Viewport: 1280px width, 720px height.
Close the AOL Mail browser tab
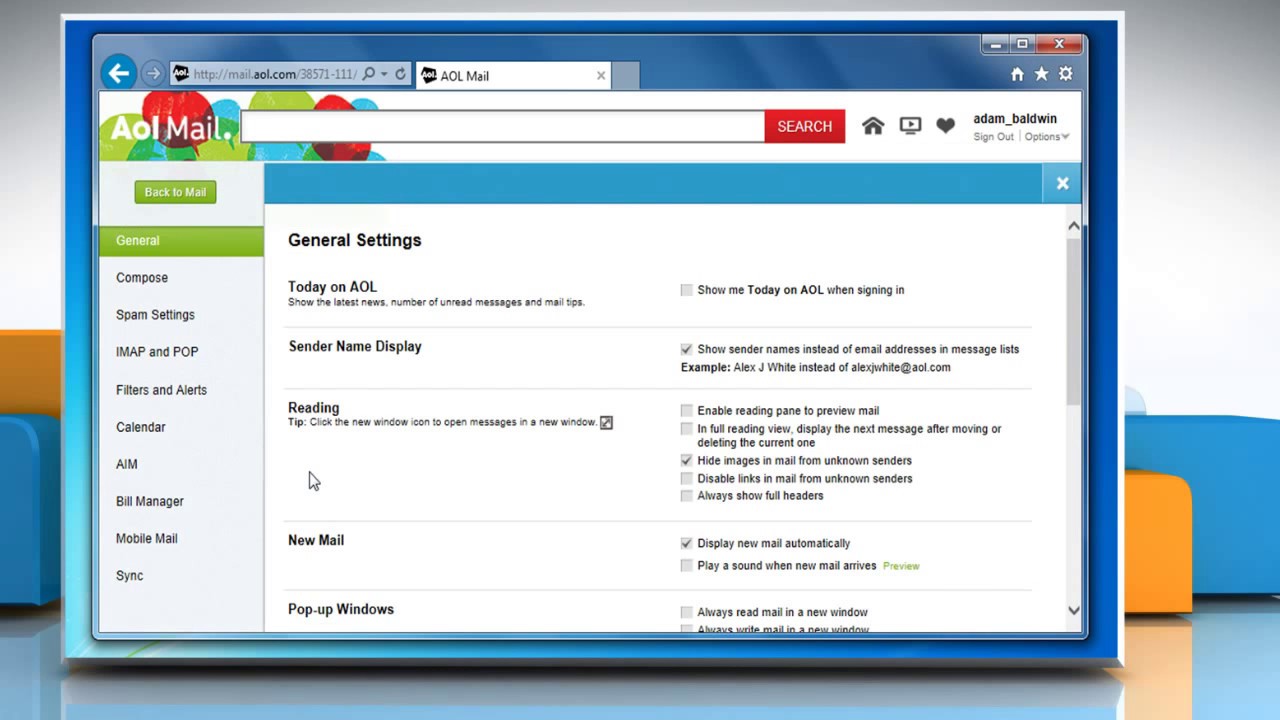click(x=601, y=75)
